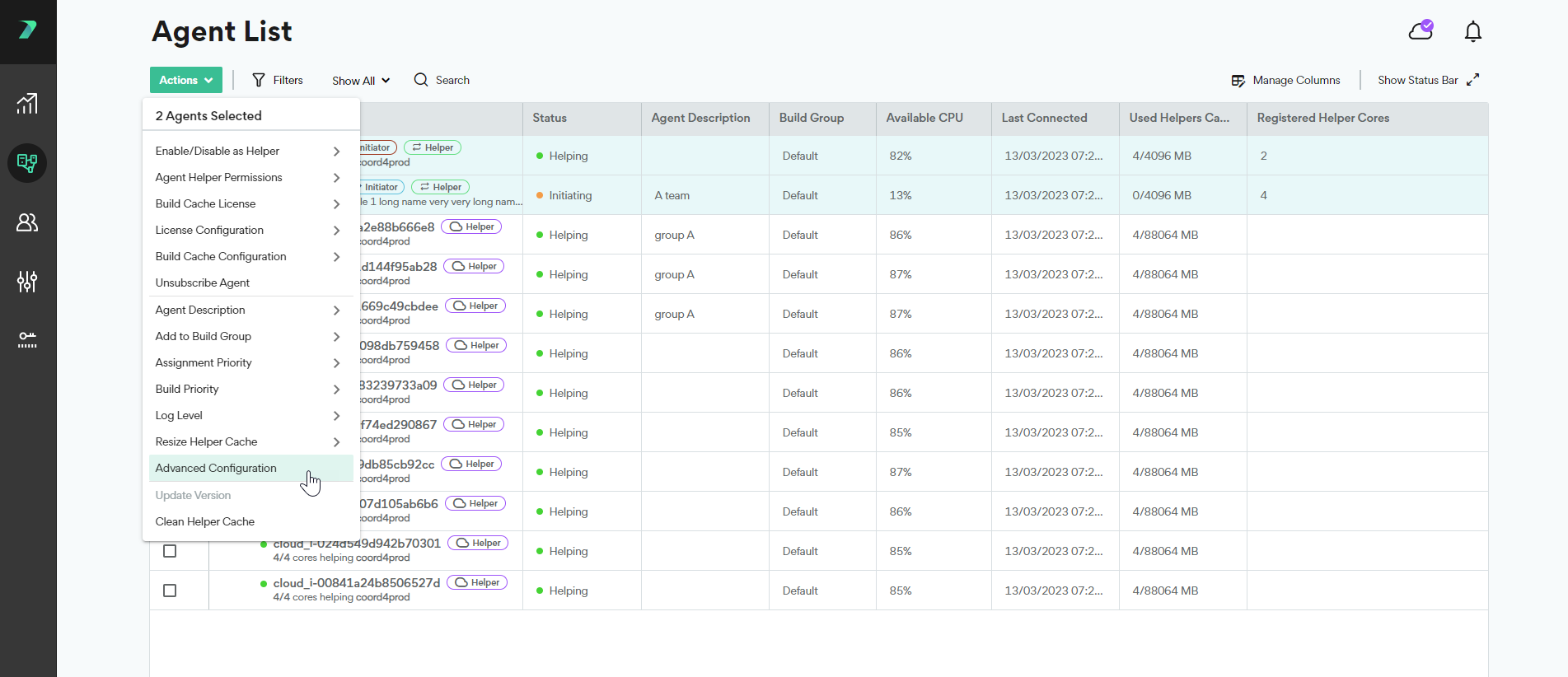Expand the Show All dropdown

[361, 81]
